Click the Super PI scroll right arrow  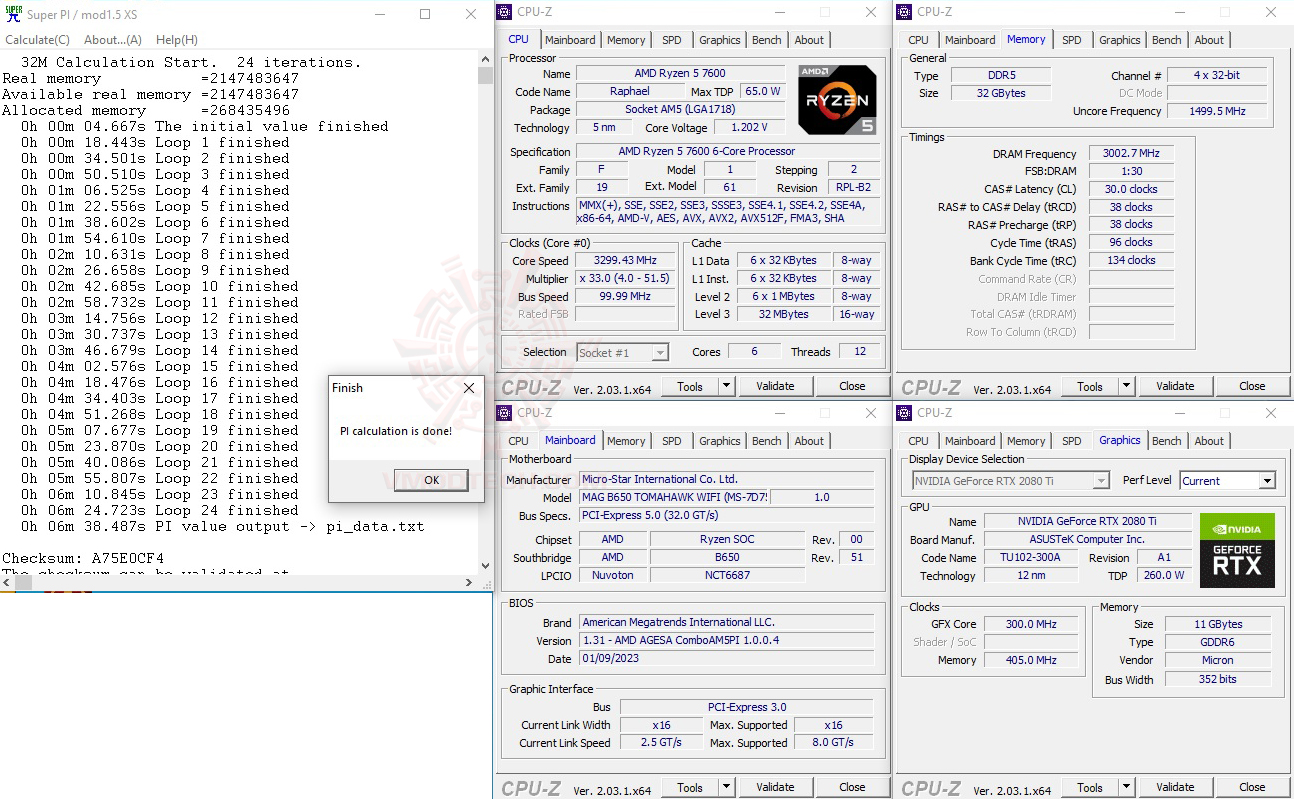[x=470, y=582]
